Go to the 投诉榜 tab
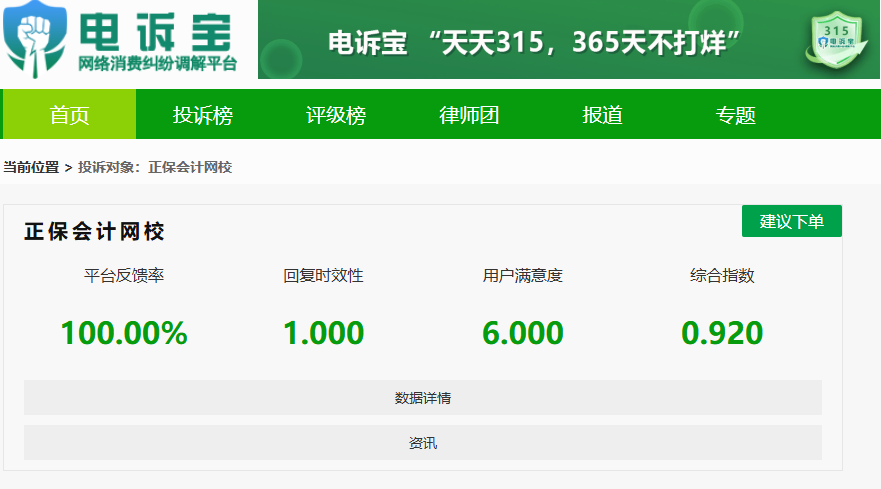The height and width of the screenshot is (489, 881). (202, 114)
